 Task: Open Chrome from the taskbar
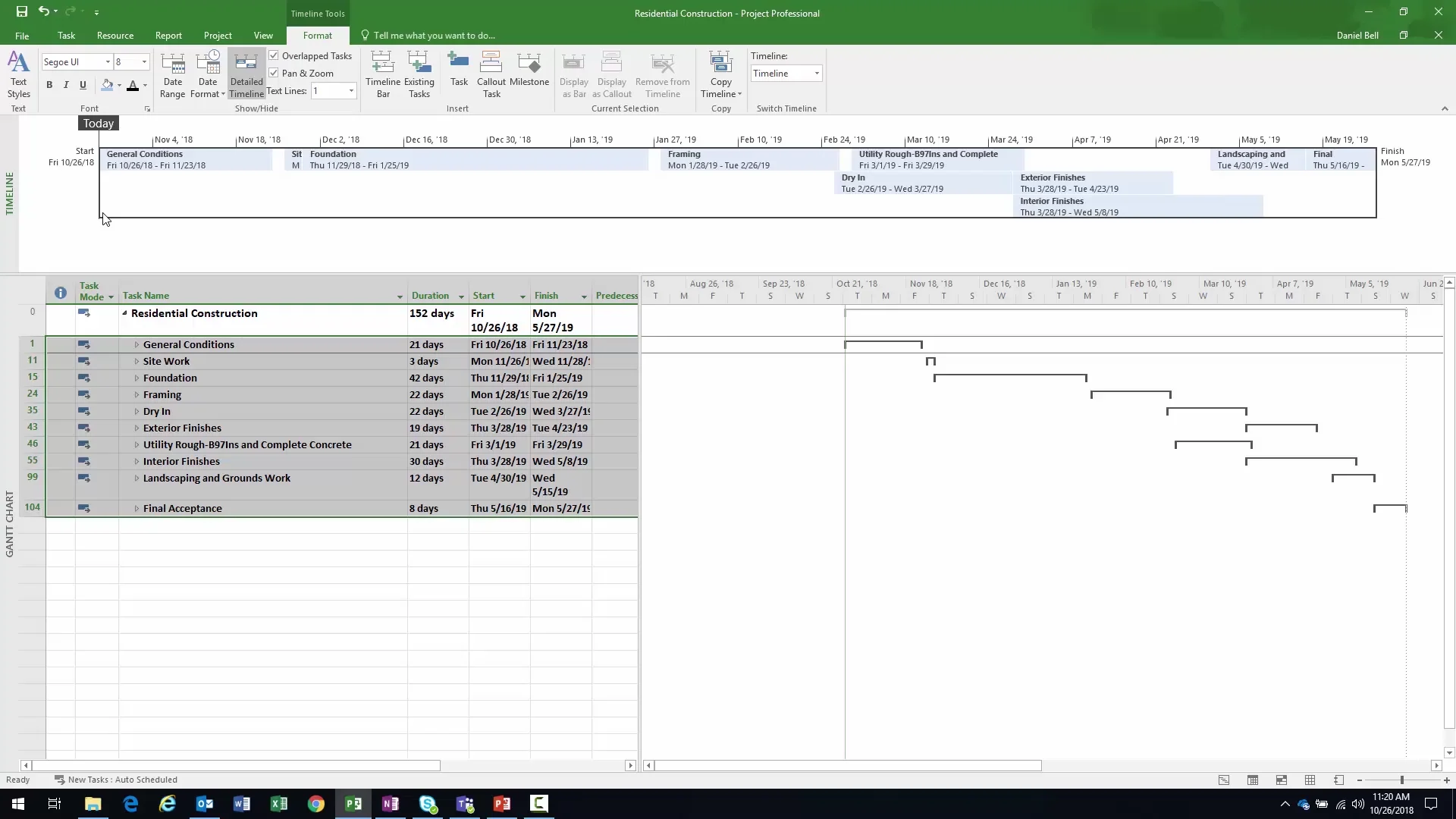316,804
